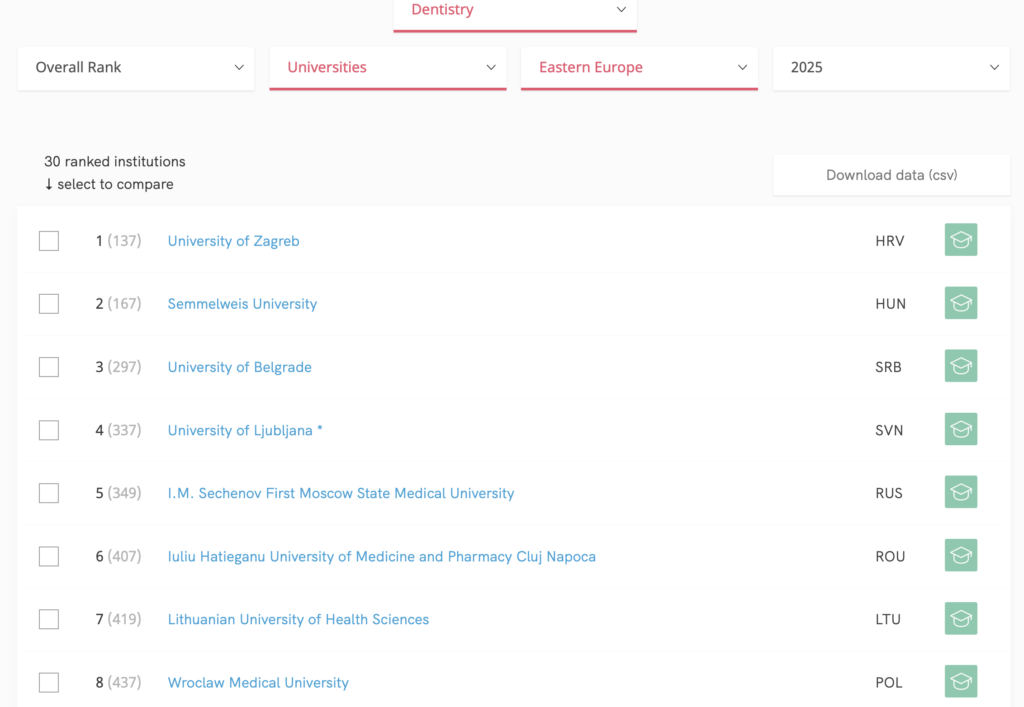The image size is (1024, 707).
Task: Click graduation cap icon for Semmelweis University
Action: tap(960, 303)
